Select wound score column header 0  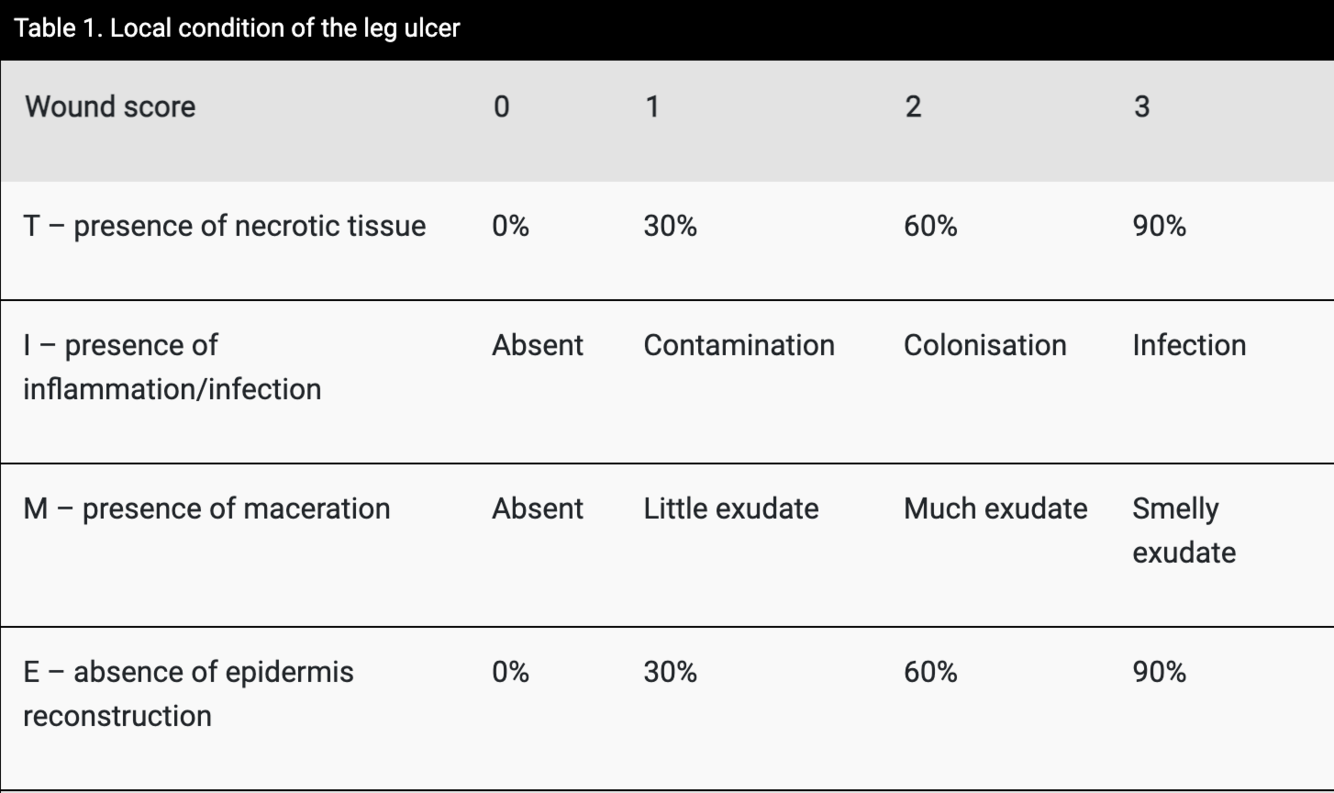pyautogui.click(x=501, y=106)
